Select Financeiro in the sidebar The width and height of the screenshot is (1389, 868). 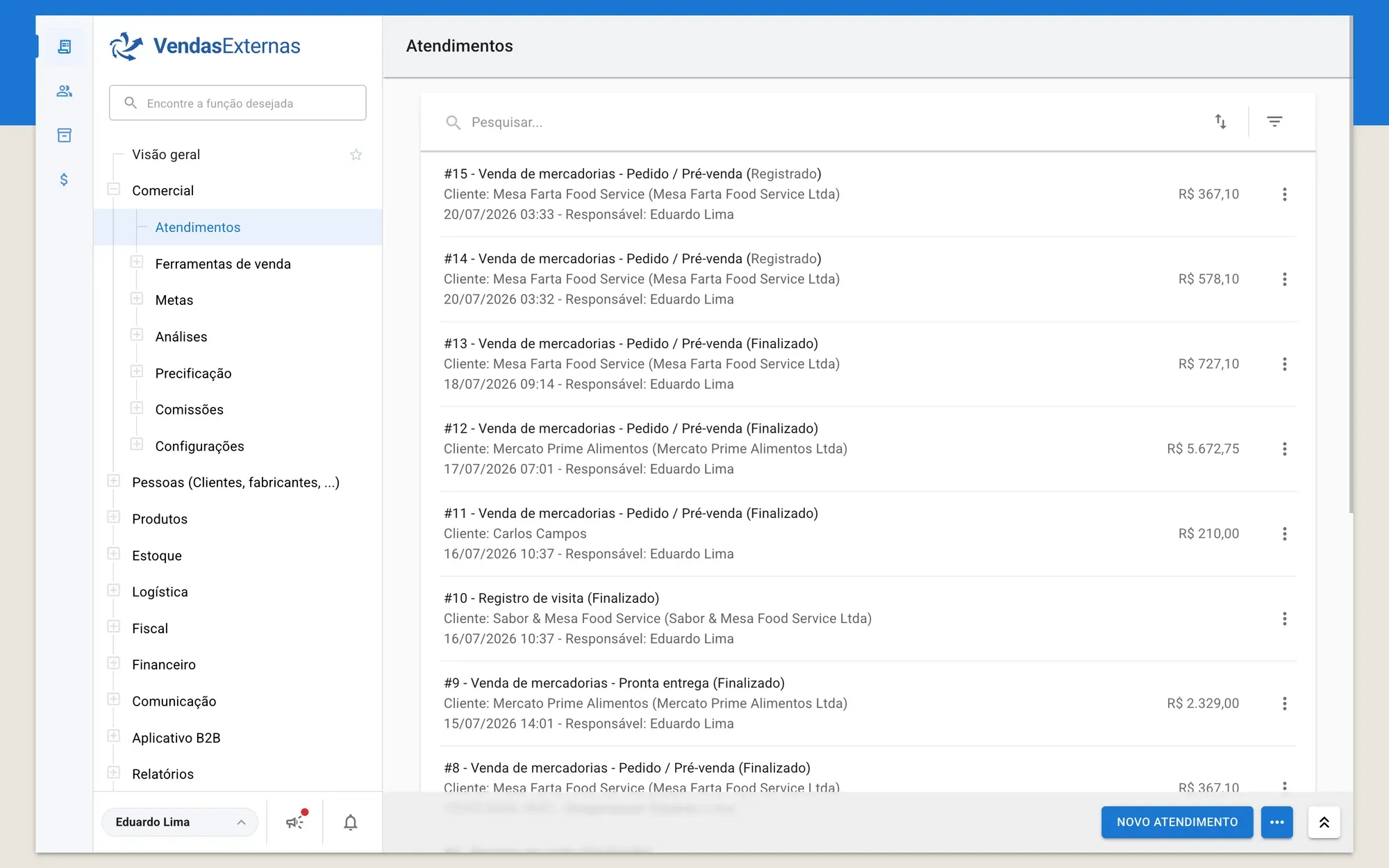pos(164,665)
